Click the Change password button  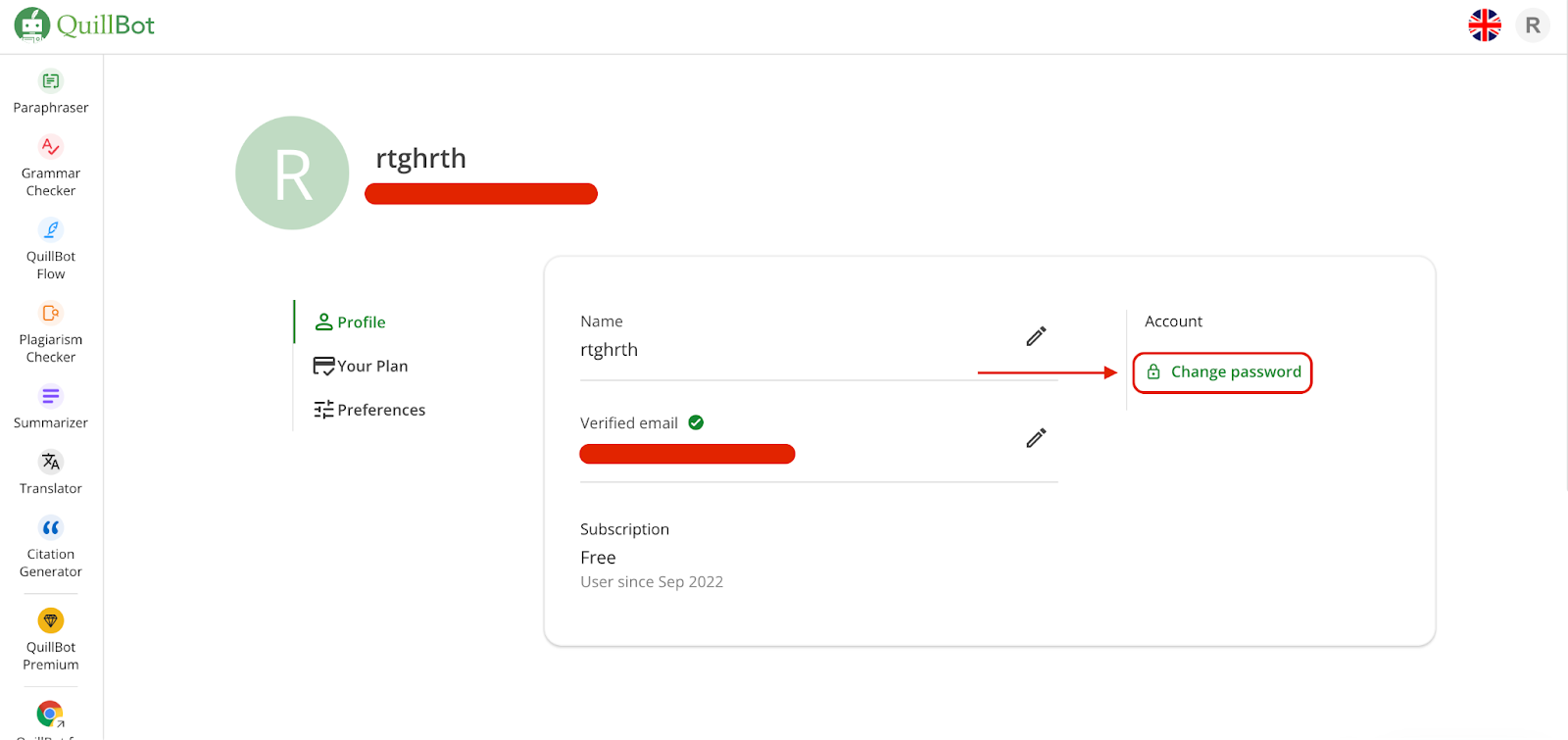1222,372
